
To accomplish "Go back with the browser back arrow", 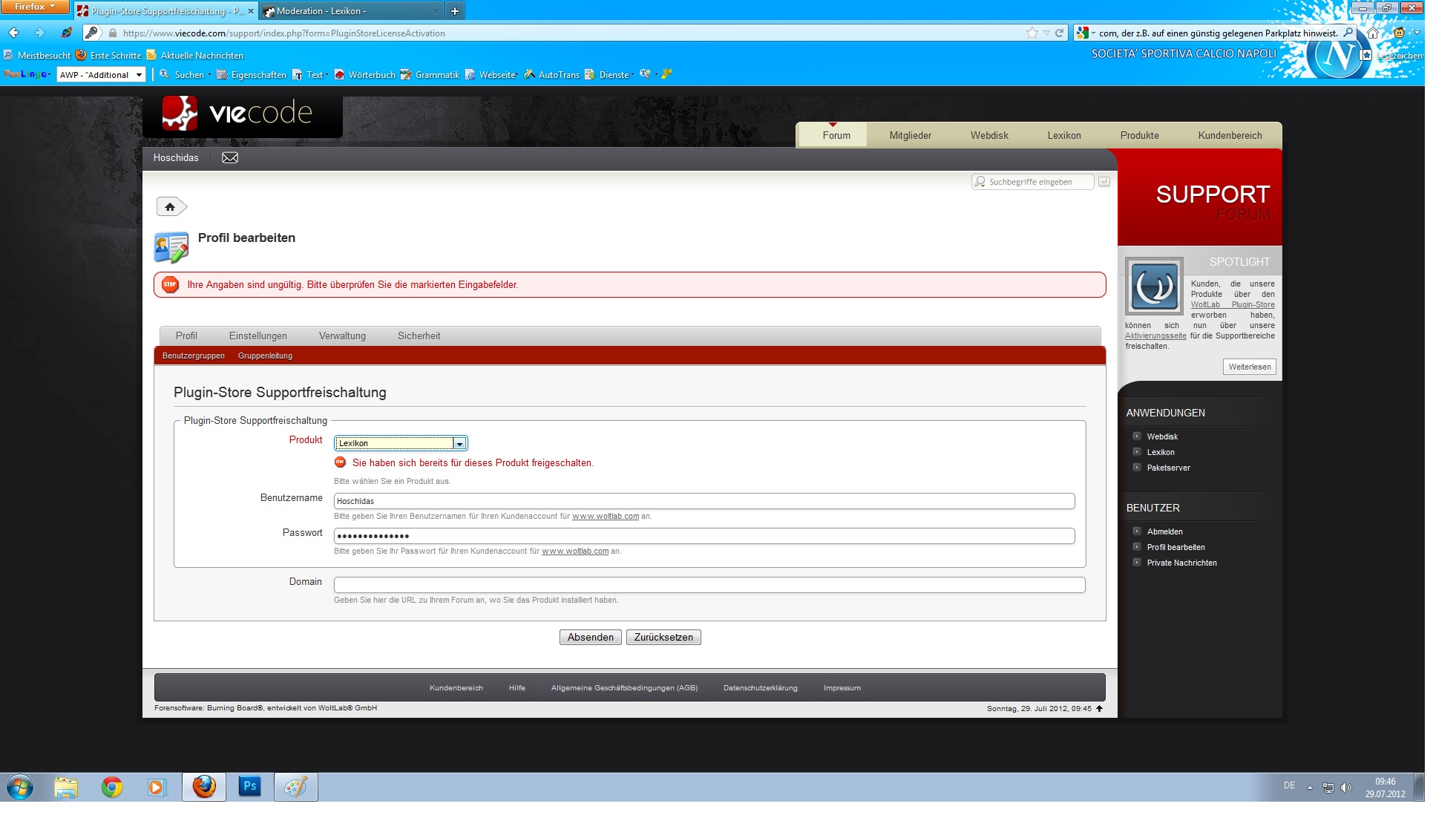I will pyautogui.click(x=13, y=33).
